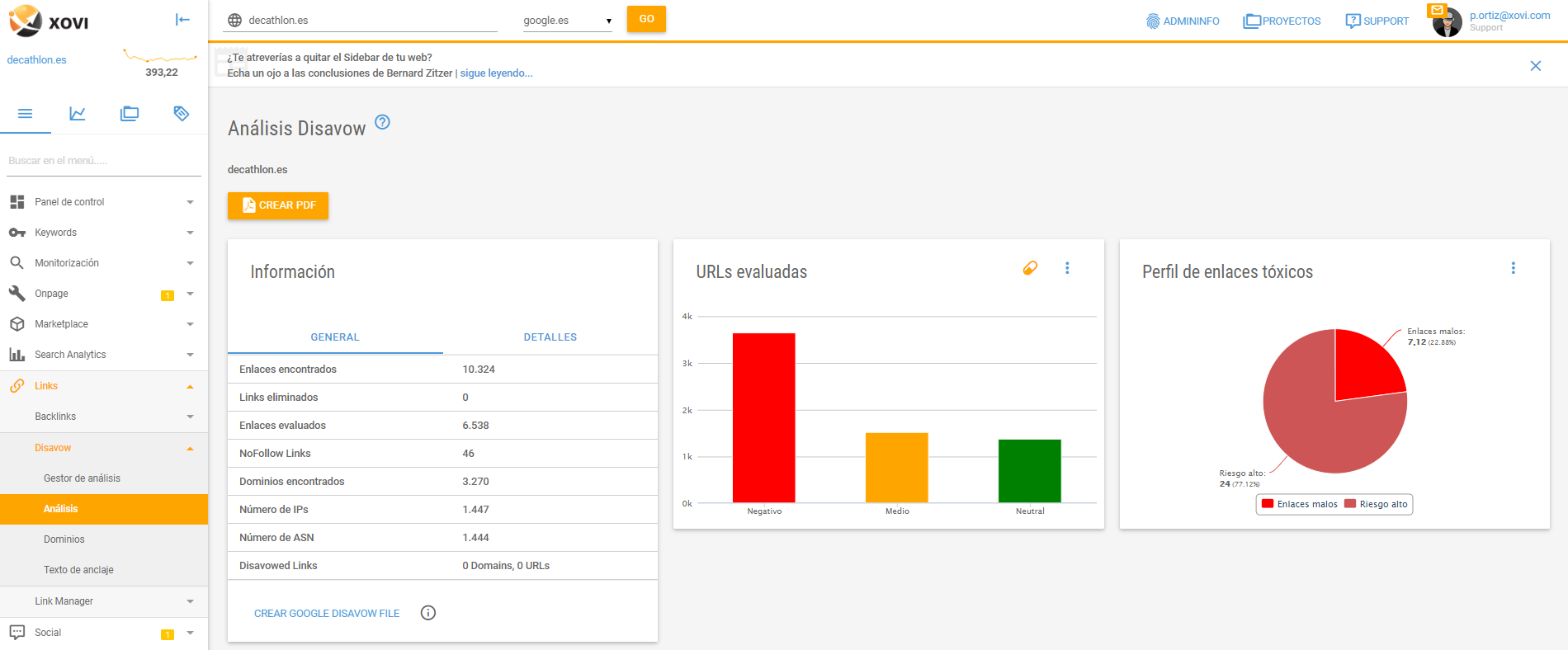Click the Marketplace box icon
Image resolution: width=1568 pixels, height=650 pixels.
click(17, 324)
